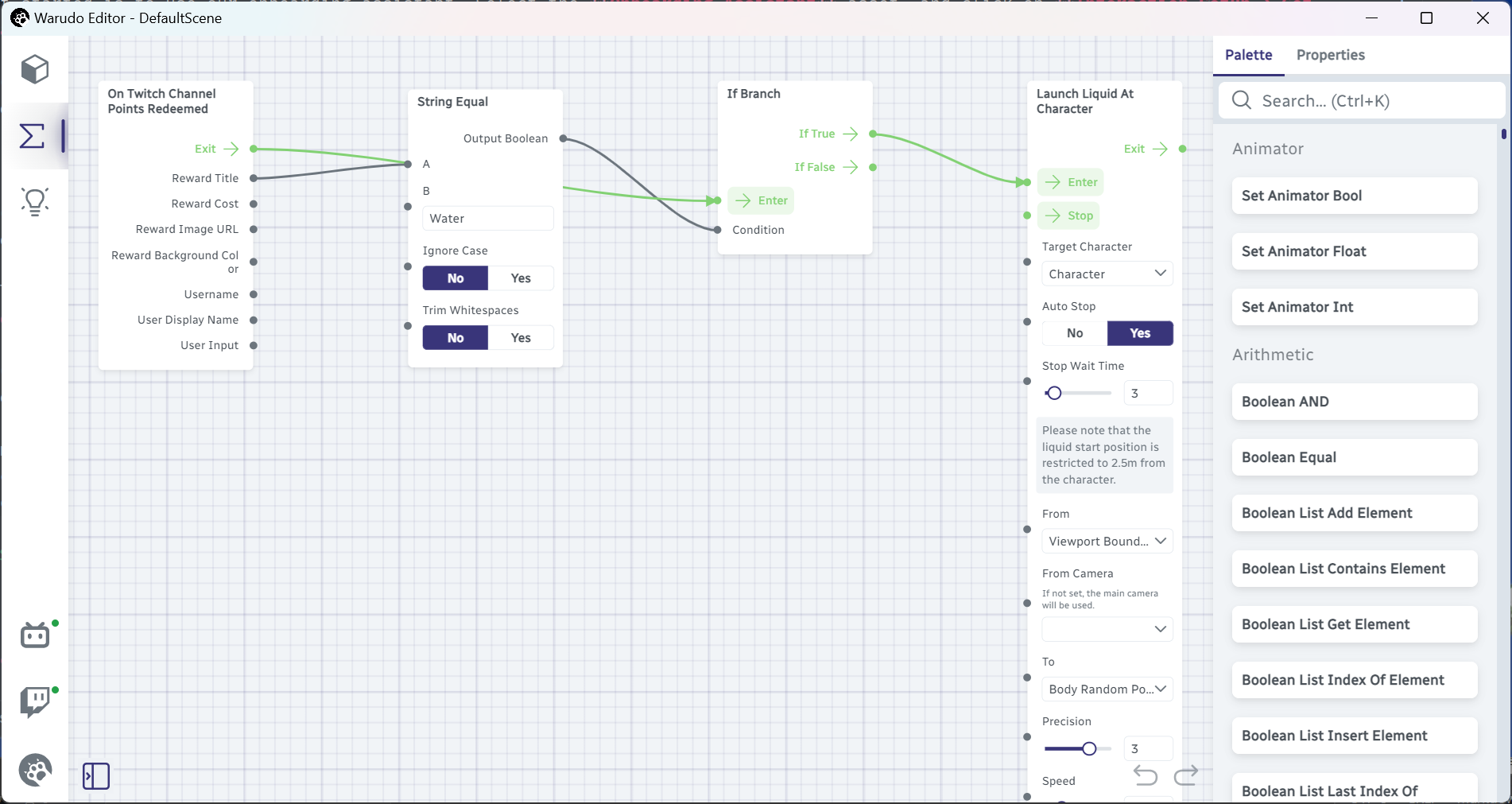
Task: Open the Bilibili integration icon
Action: coord(35,635)
